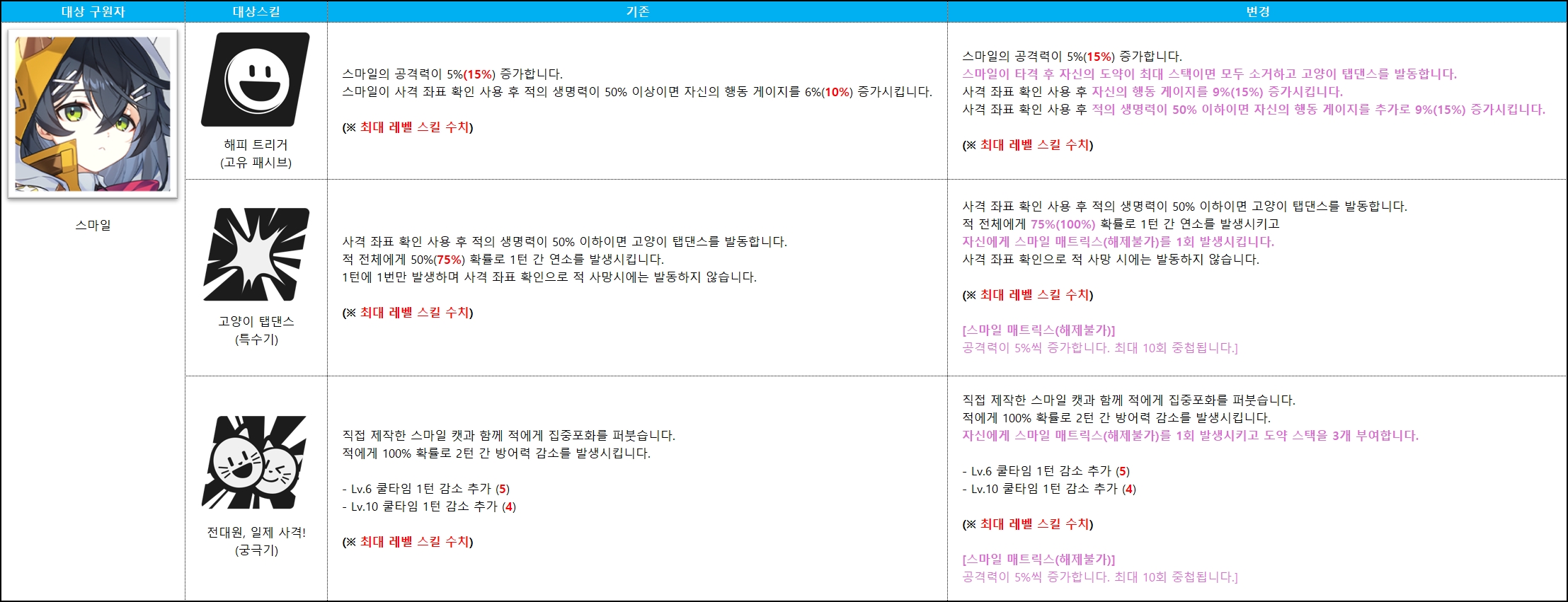Click line 사격 좌표 확인으로 적 사망 시에는
This screenshot has width=1568, height=602.
click(1111, 260)
